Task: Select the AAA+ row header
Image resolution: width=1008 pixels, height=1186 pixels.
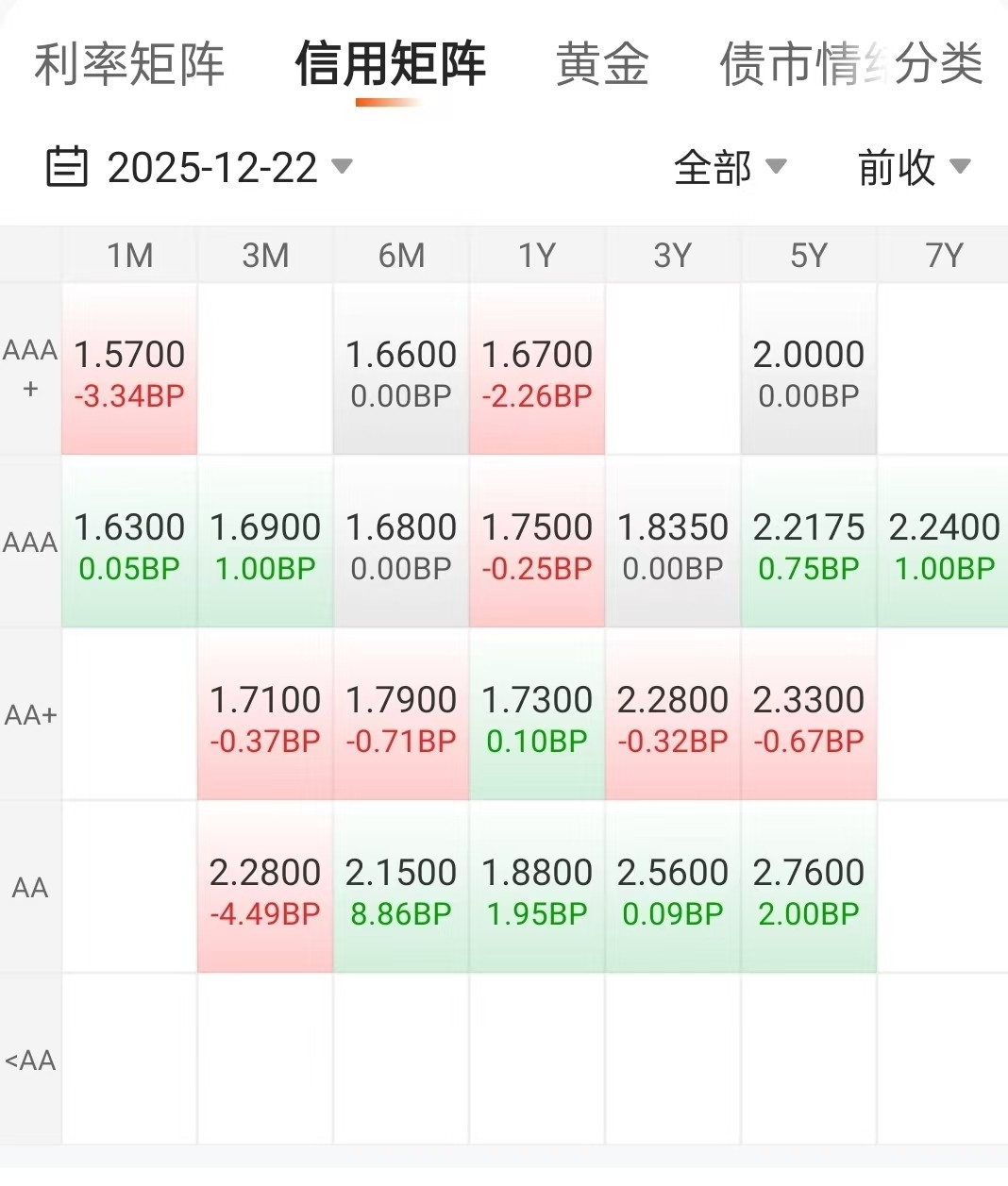Action: [30, 369]
